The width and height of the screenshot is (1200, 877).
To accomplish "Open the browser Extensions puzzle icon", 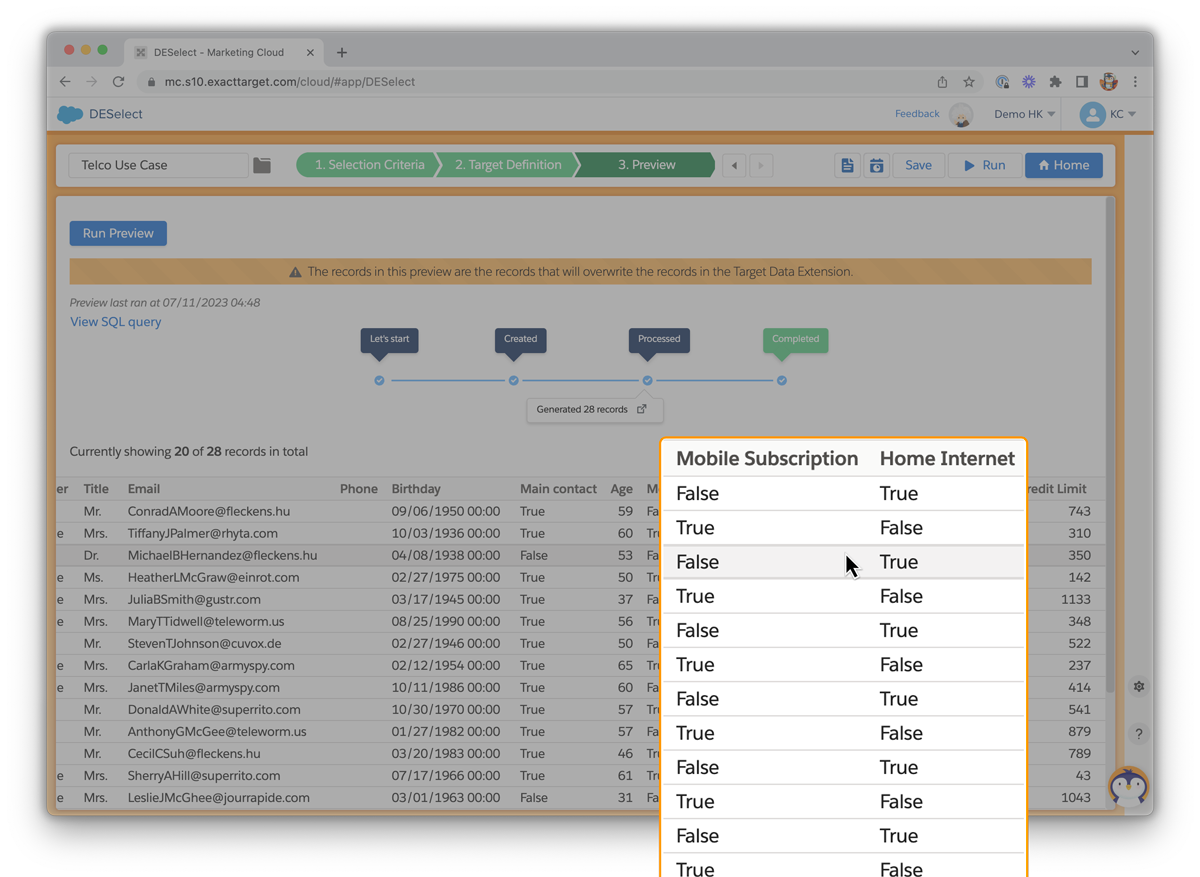I will [x=1055, y=82].
